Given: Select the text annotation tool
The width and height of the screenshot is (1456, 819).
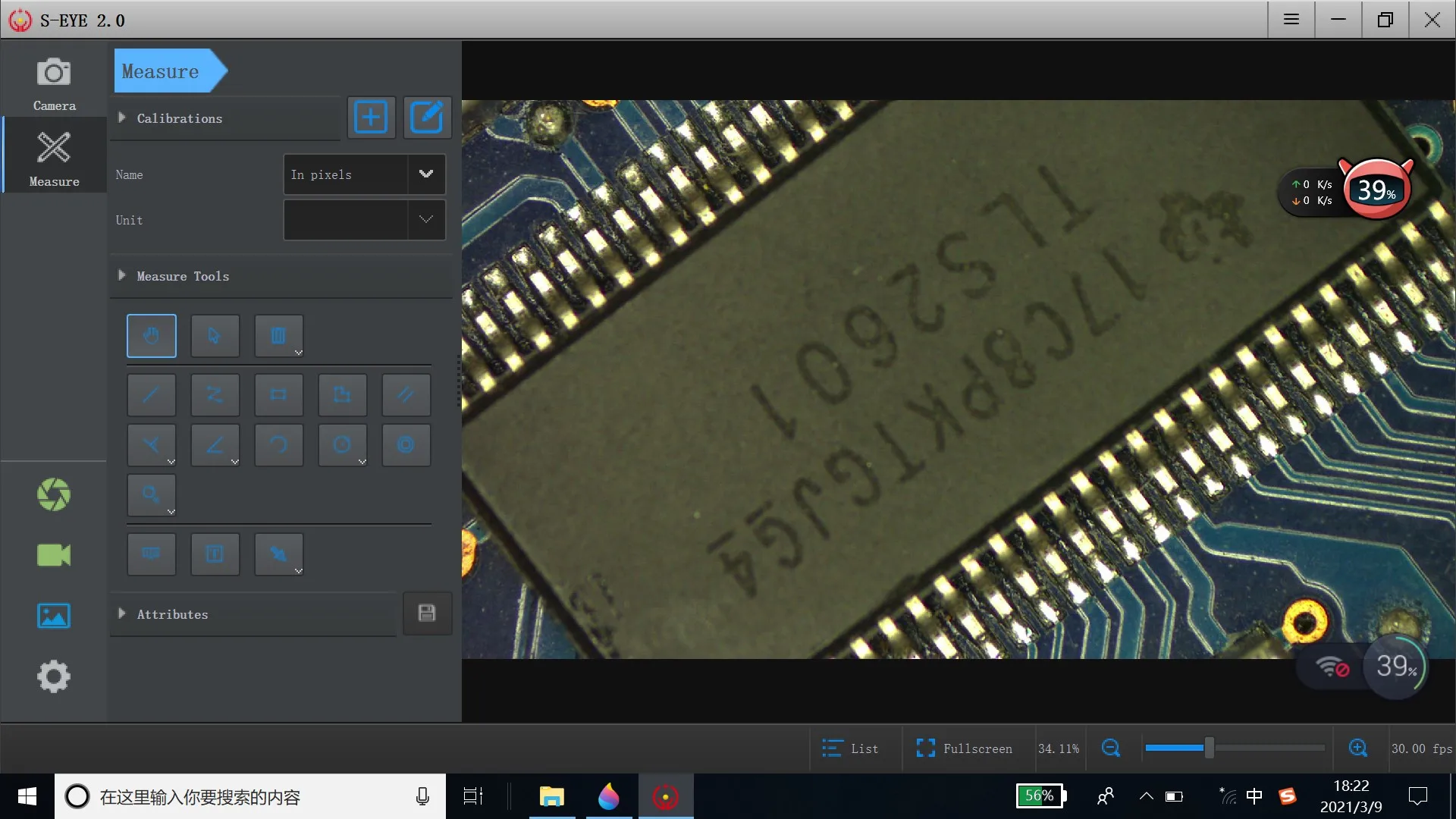Looking at the screenshot, I should click(x=215, y=554).
